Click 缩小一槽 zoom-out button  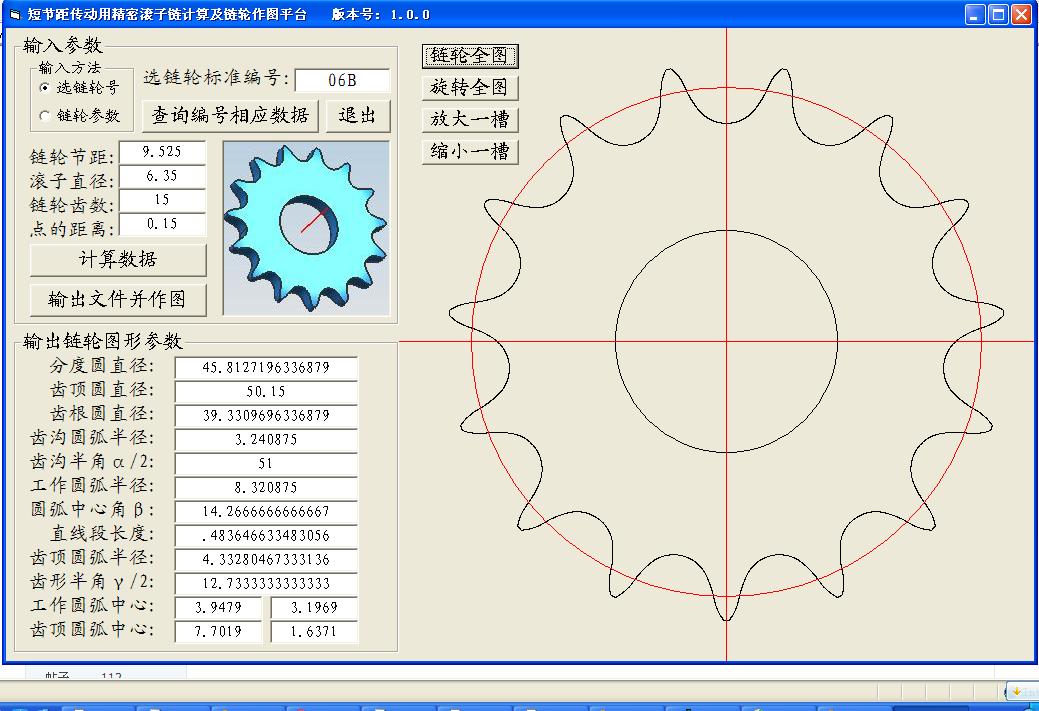click(470, 152)
